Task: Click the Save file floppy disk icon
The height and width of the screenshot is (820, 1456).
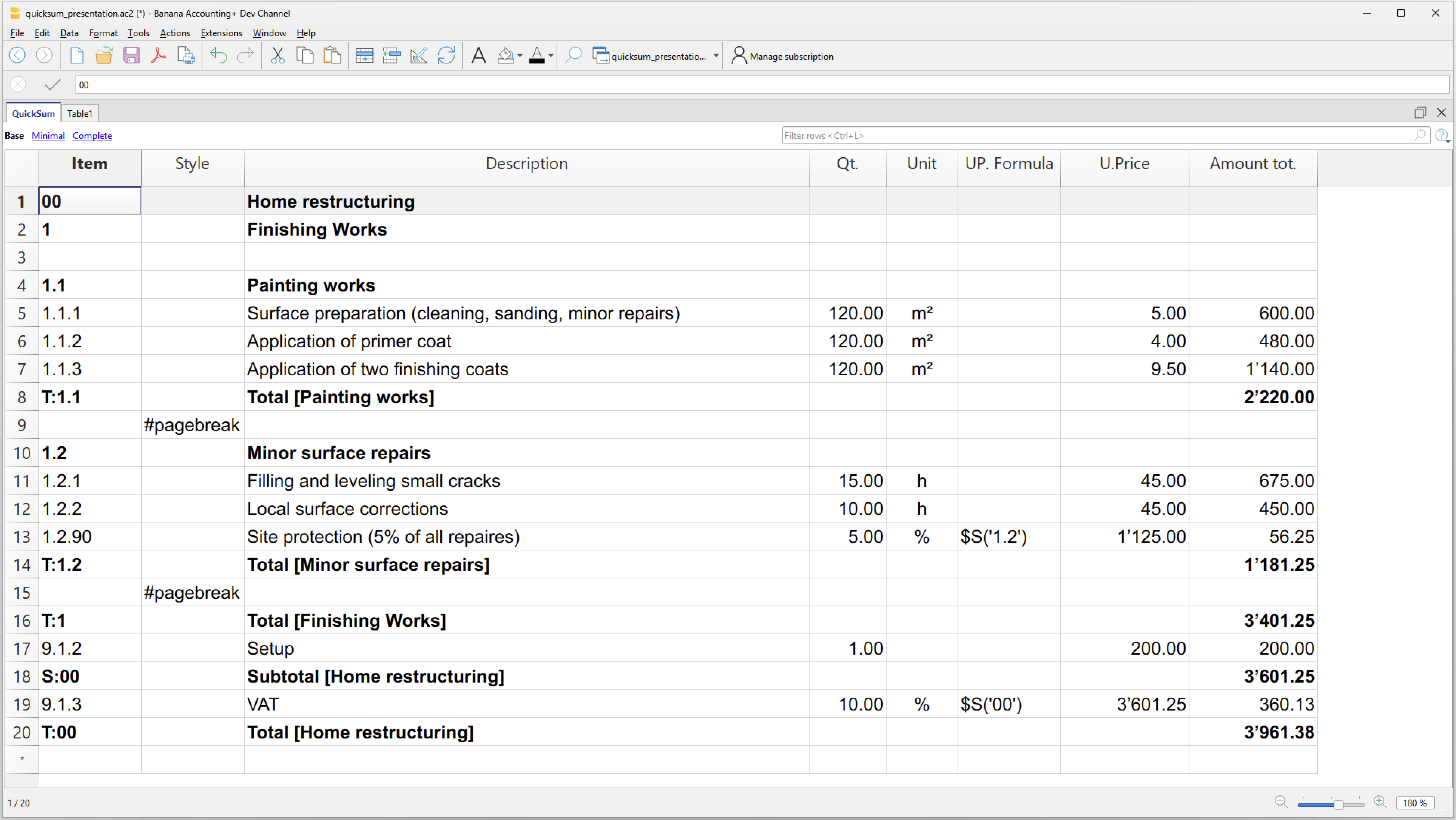Action: 131,55
